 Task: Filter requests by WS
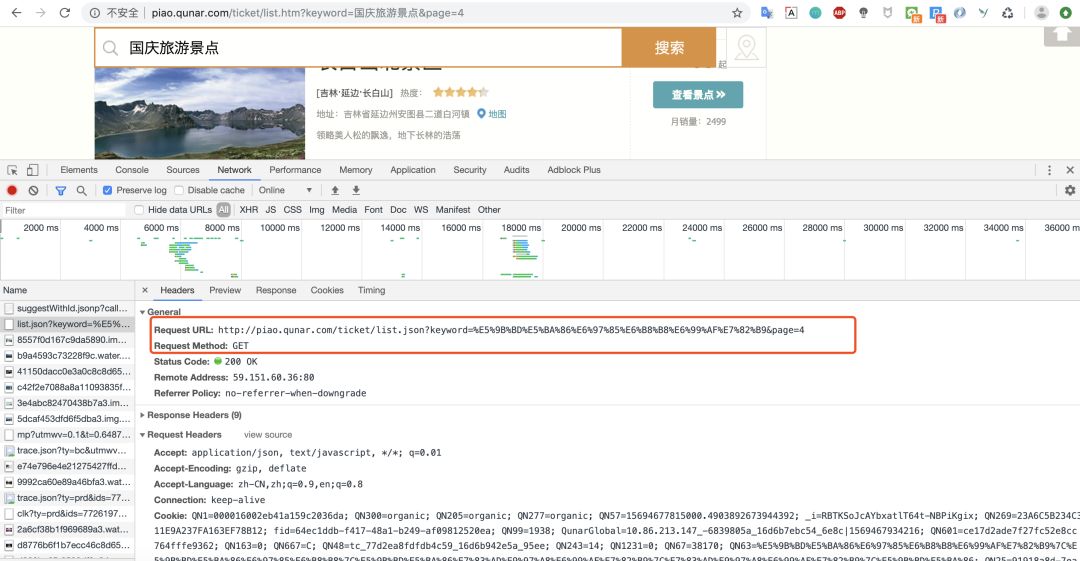coord(421,210)
